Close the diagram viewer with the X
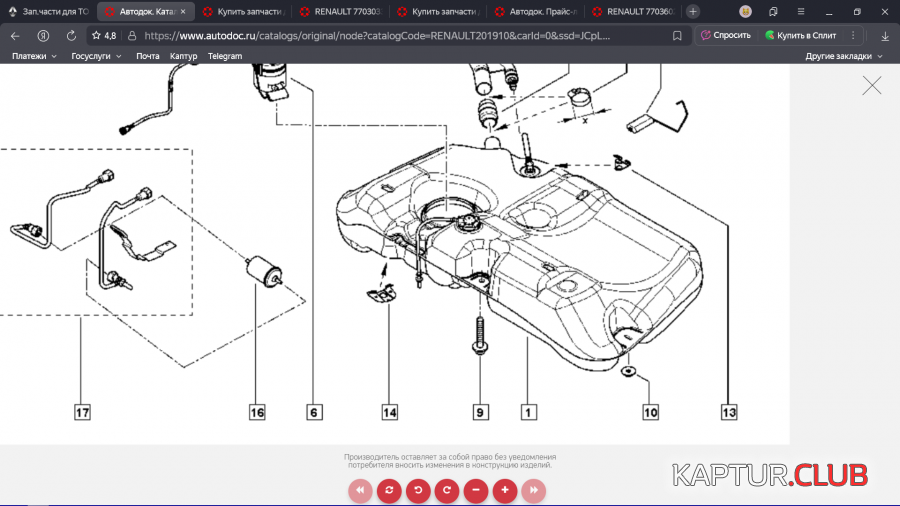The width and height of the screenshot is (900, 506). tap(872, 86)
